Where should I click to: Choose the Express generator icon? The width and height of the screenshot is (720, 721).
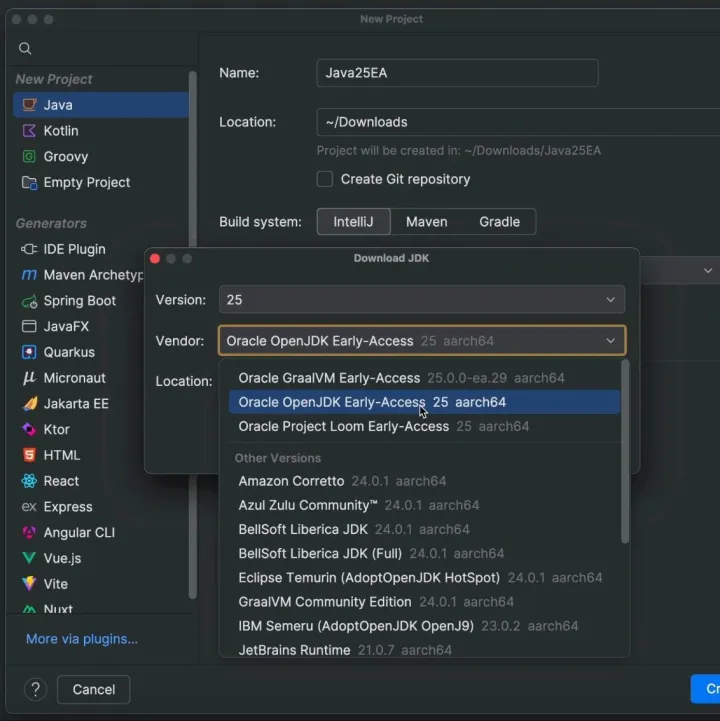(x=29, y=507)
